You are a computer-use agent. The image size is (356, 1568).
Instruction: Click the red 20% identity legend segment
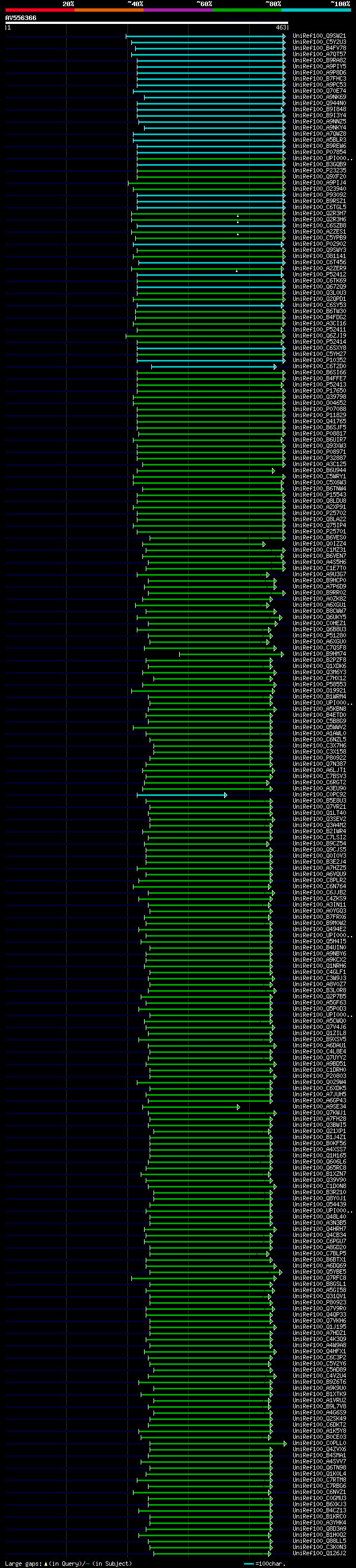point(39,10)
